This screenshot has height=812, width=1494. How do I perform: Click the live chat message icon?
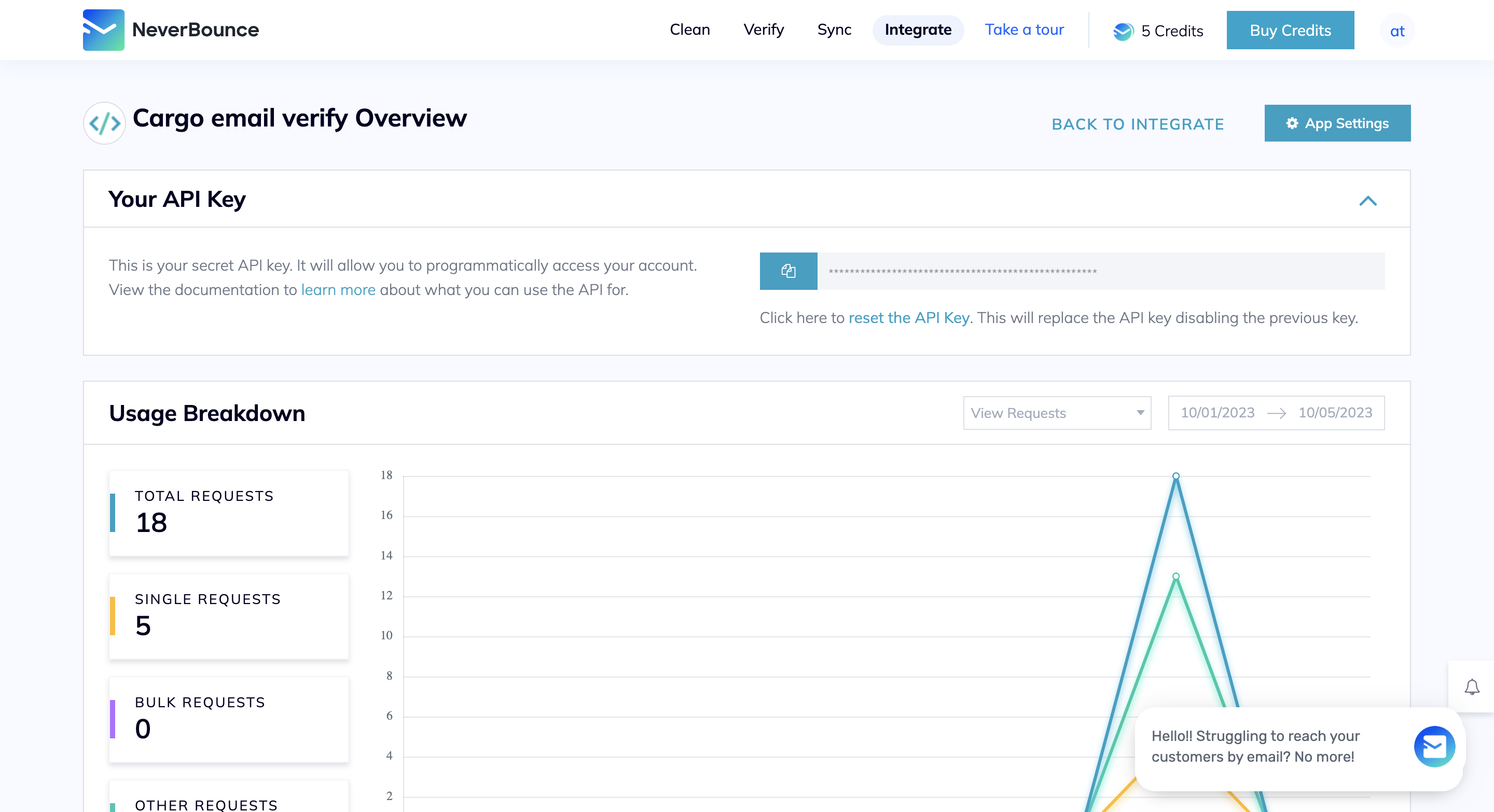pos(1435,747)
